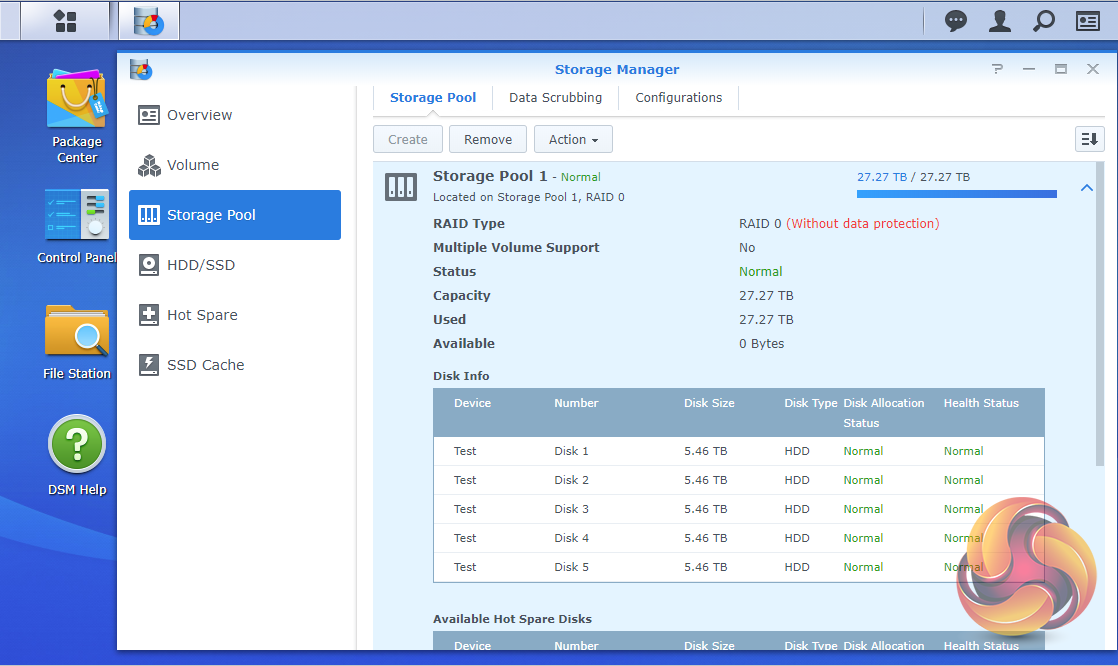1118x666 pixels.
Task: Open the DSM Main Menu grid icon
Action: click(x=65, y=20)
